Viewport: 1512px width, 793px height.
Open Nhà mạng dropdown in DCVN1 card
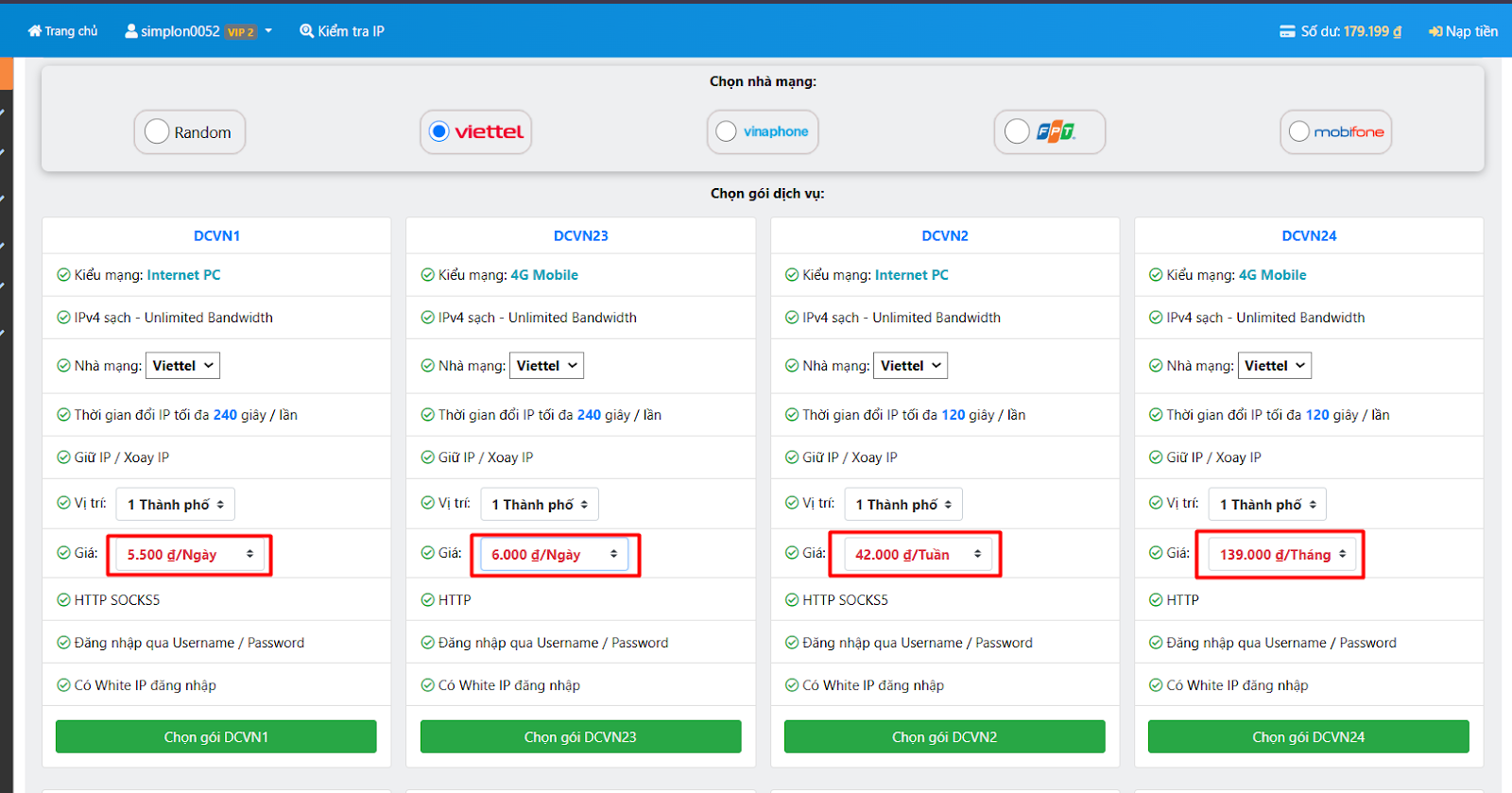pyautogui.click(x=182, y=366)
